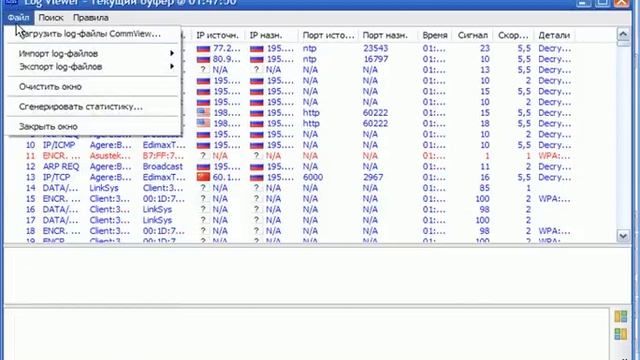Open the Правила menu
640x360 pixels.
pyautogui.click(x=91, y=18)
